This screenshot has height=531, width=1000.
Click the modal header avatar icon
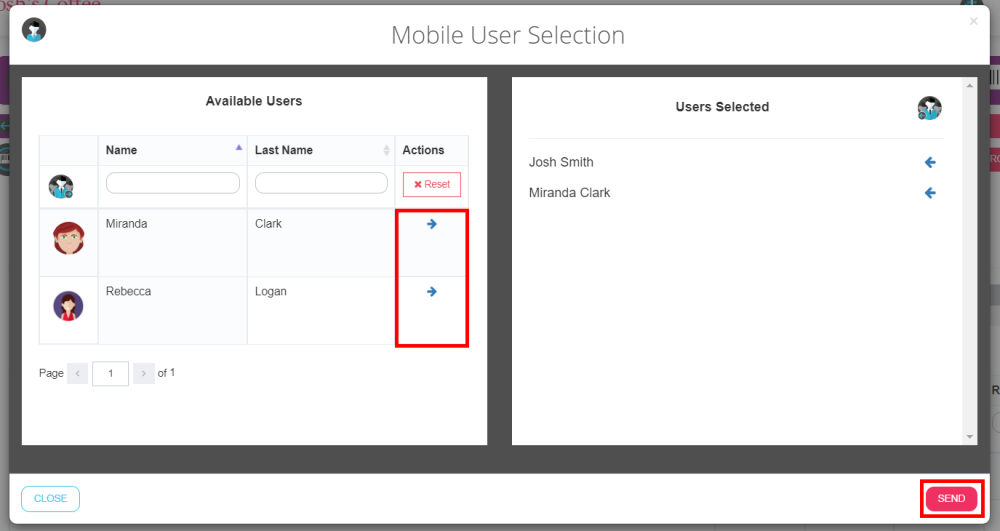click(34, 30)
